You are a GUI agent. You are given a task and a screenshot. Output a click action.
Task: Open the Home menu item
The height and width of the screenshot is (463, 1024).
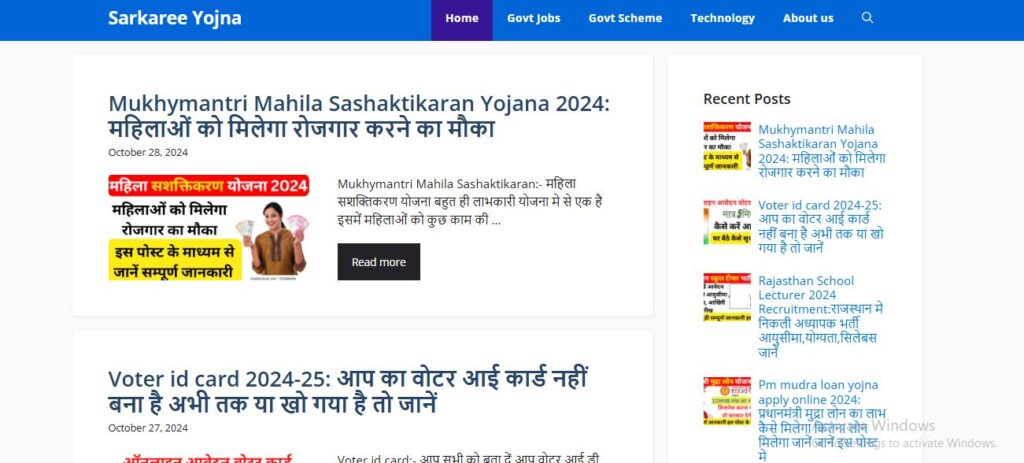pos(462,18)
